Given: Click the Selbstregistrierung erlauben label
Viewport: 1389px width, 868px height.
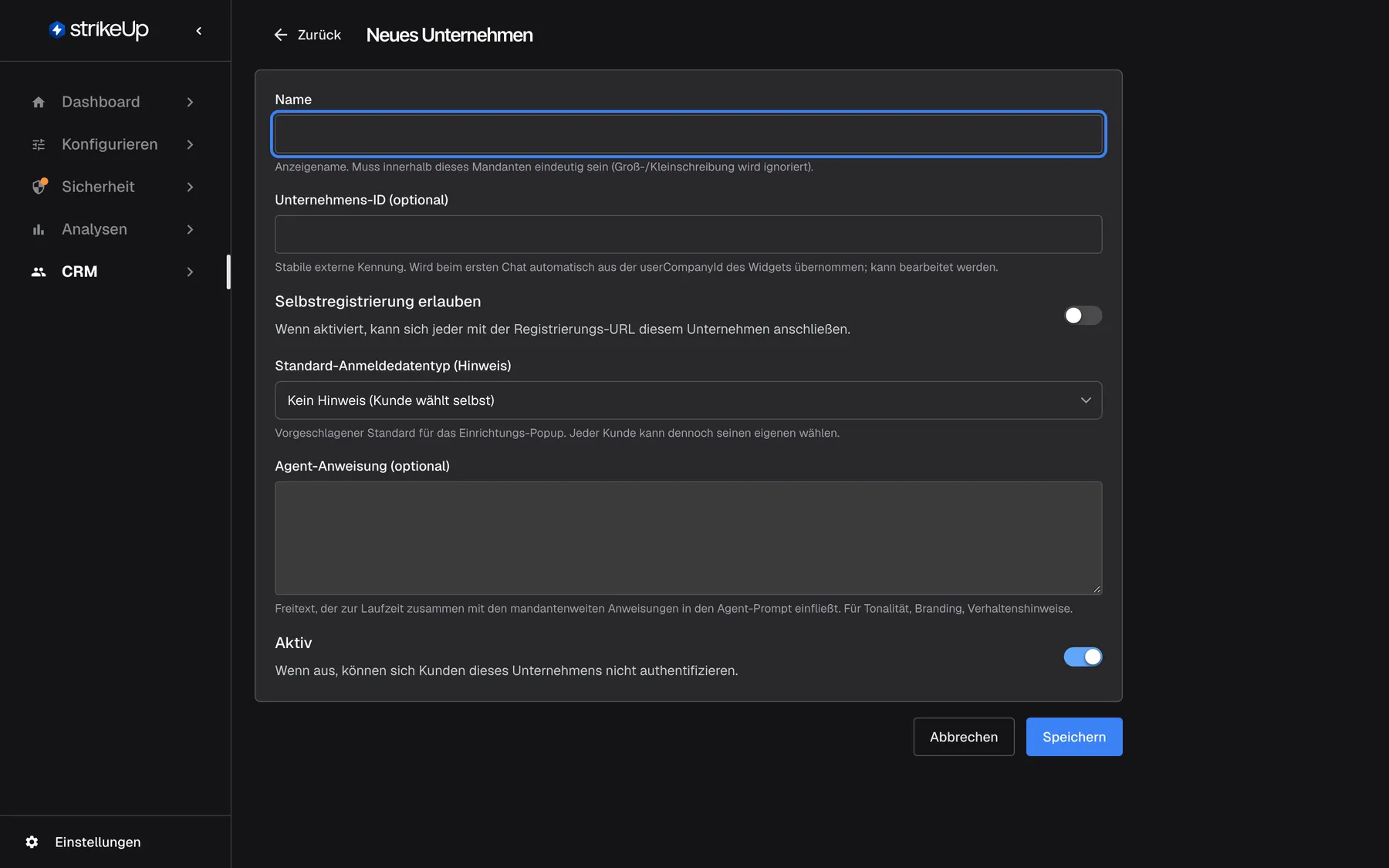Looking at the screenshot, I should pyautogui.click(x=377, y=302).
